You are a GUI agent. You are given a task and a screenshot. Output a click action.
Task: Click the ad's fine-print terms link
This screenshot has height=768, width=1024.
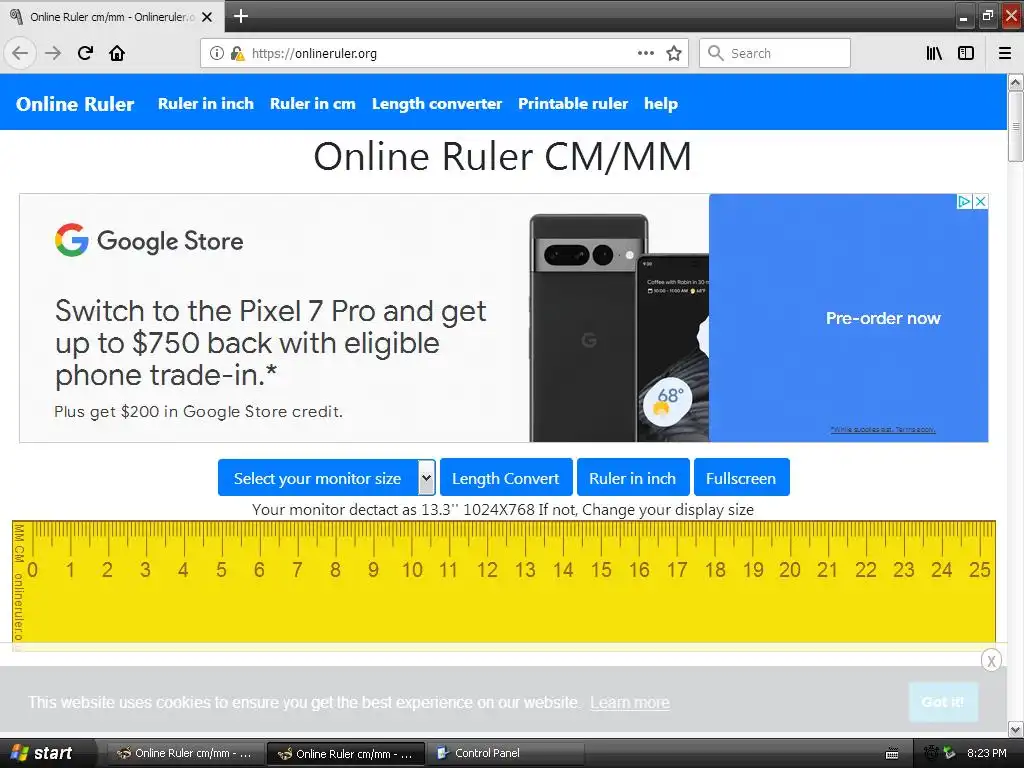tap(882, 429)
